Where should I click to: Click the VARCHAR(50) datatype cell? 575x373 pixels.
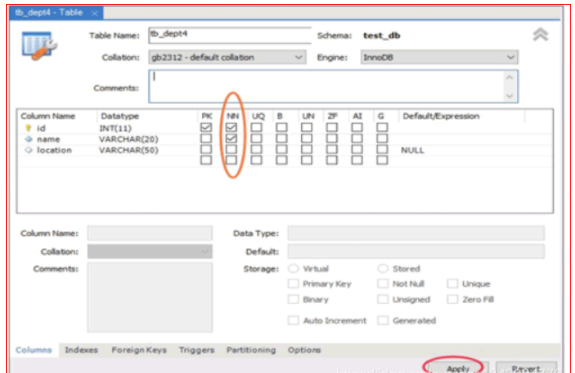pyautogui.click(x=129, y=150)
